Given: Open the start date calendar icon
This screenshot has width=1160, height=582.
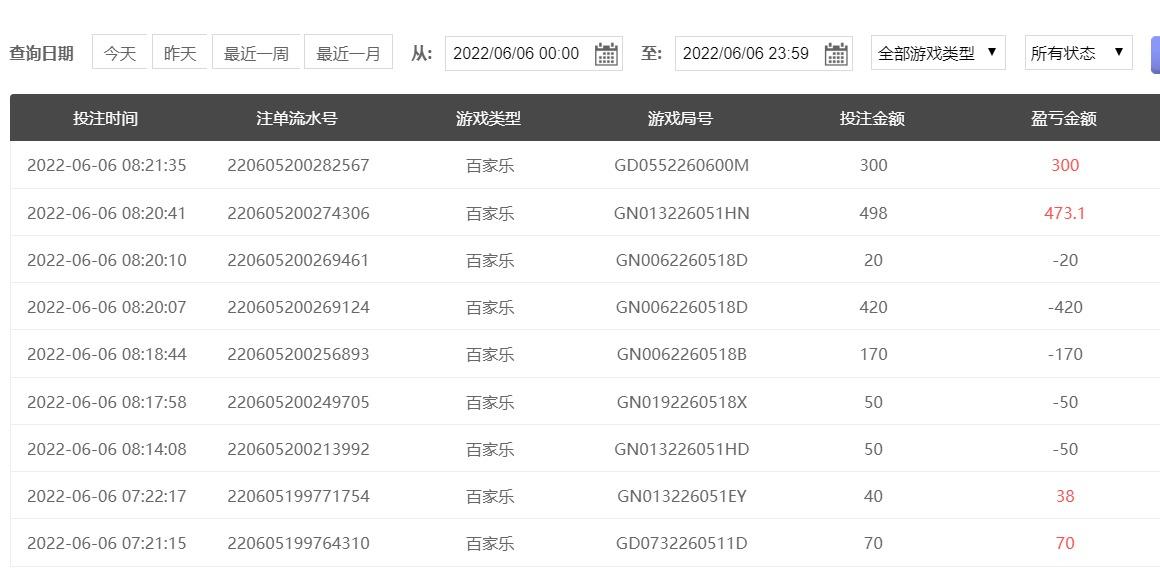Looking at the screenshot, I should [606, 54].
